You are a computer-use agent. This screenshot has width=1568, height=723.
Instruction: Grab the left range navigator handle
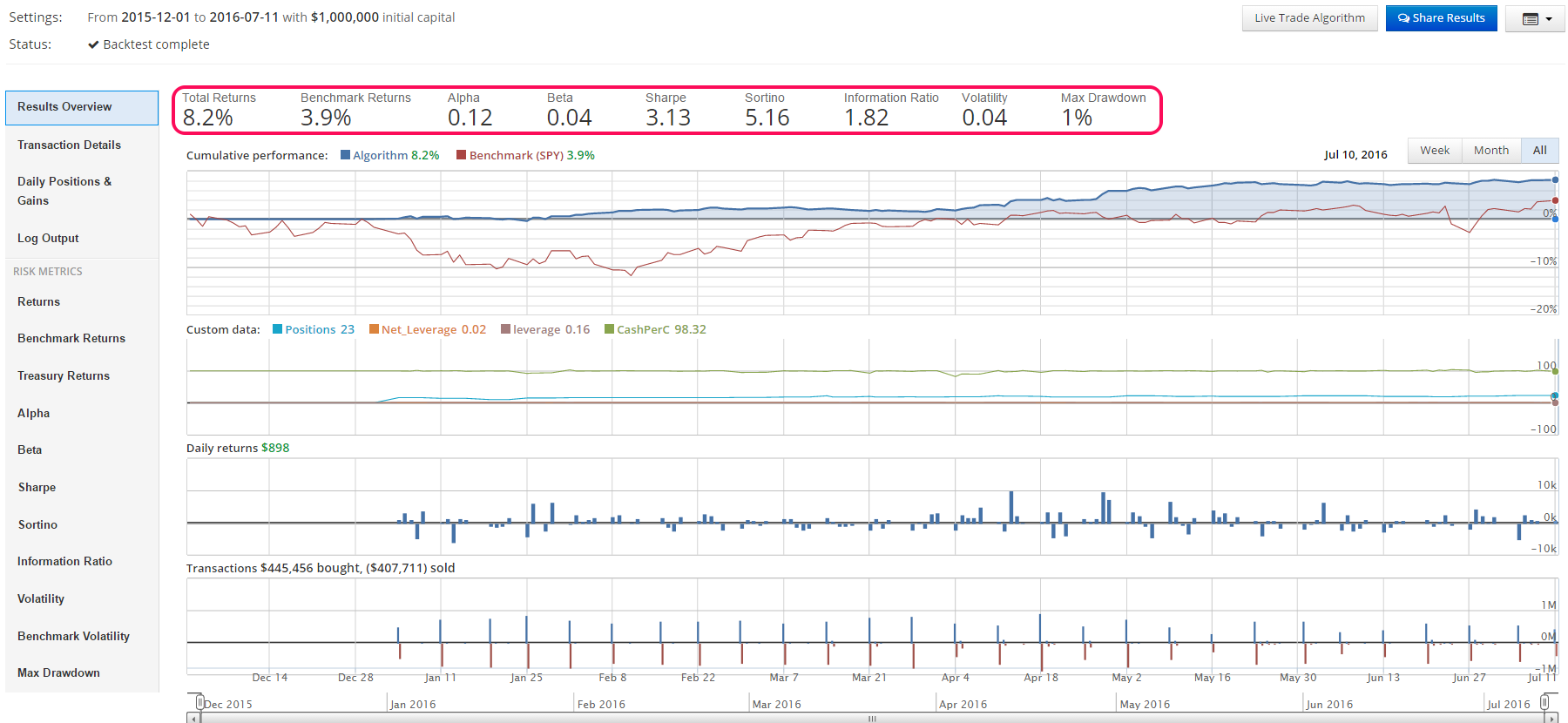[199, 702]
